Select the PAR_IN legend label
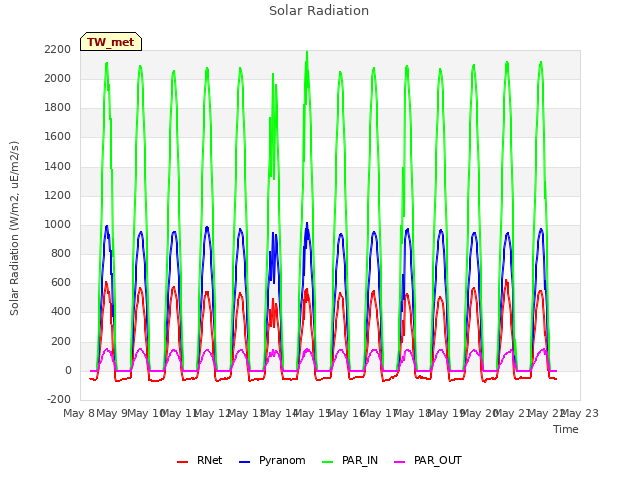The width and height of the screenshot is (640, 480). tap(360, 460)
